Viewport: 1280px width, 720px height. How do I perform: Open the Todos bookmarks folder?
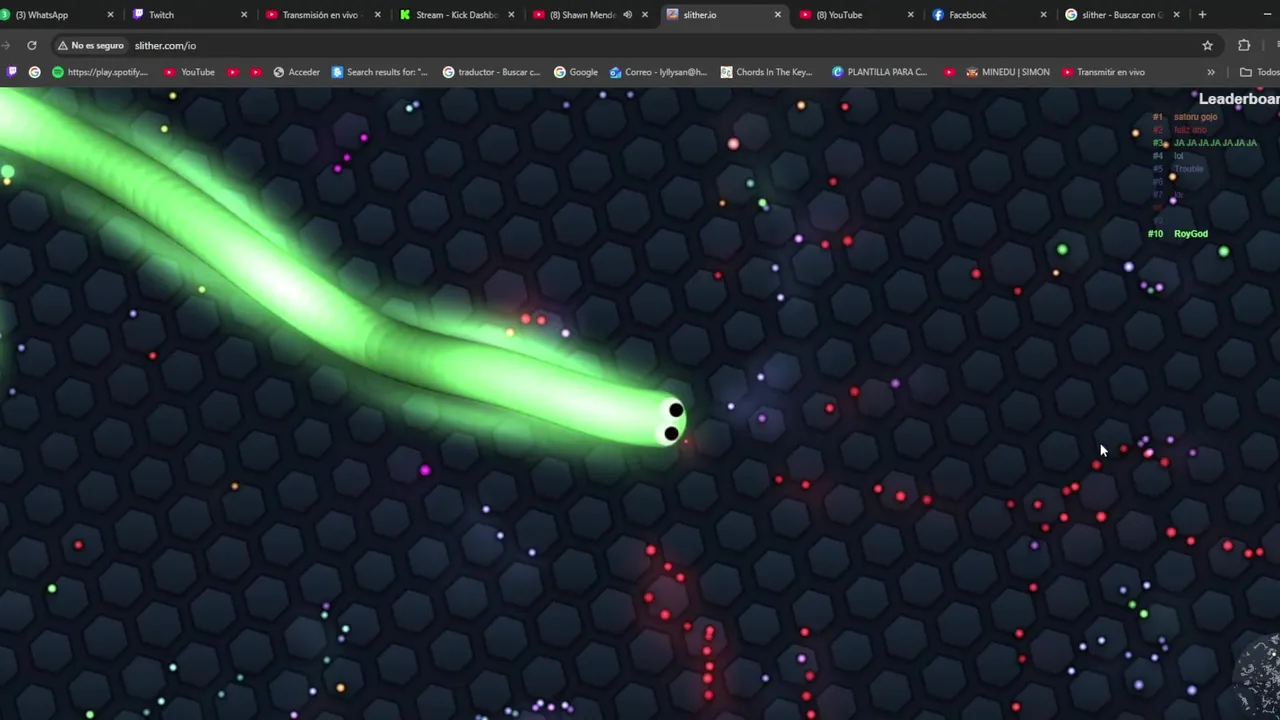1258,72
